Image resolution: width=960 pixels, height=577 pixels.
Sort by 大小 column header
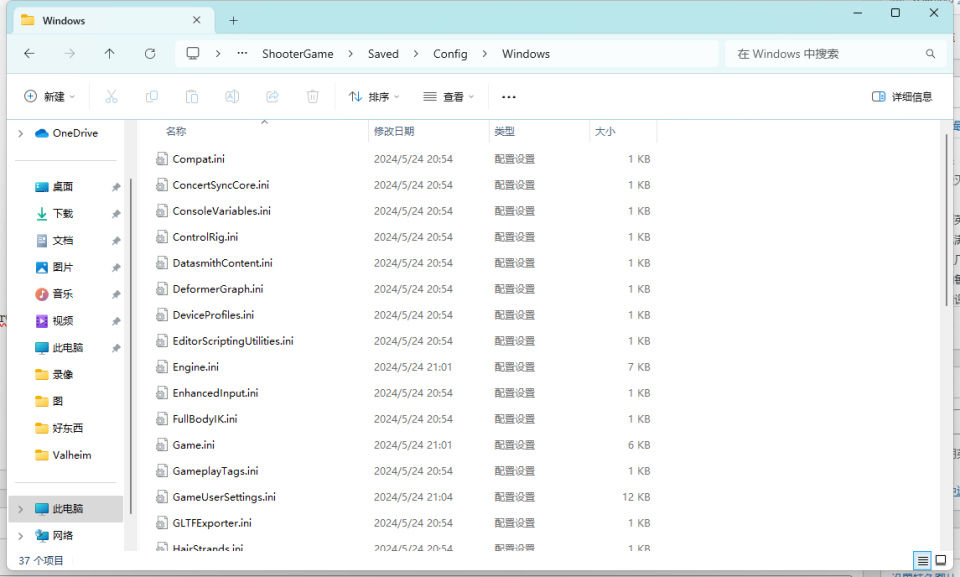(x=605, y=131)
